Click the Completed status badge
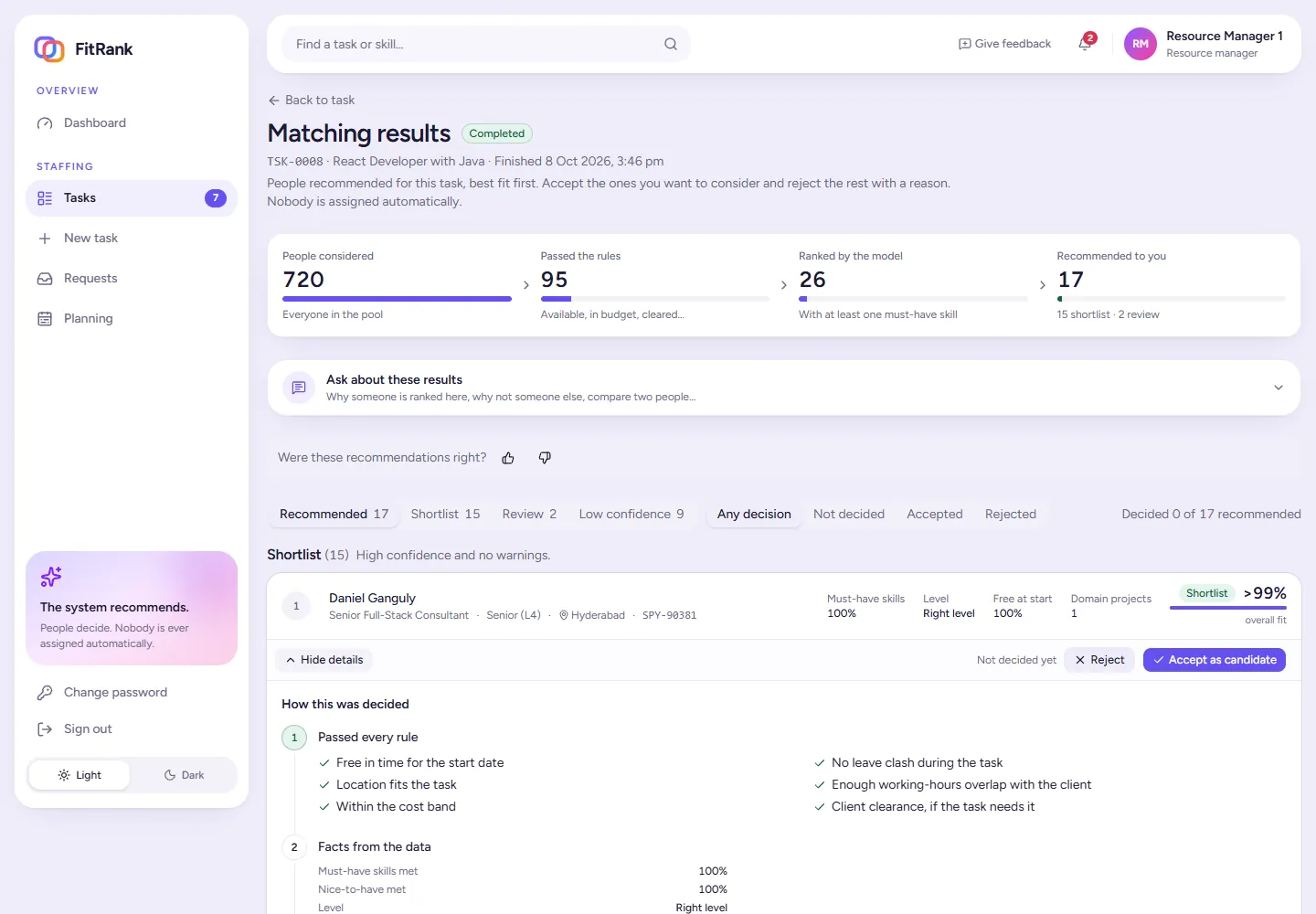This screenshot has width=1316, height=914. tap(497, 133)
